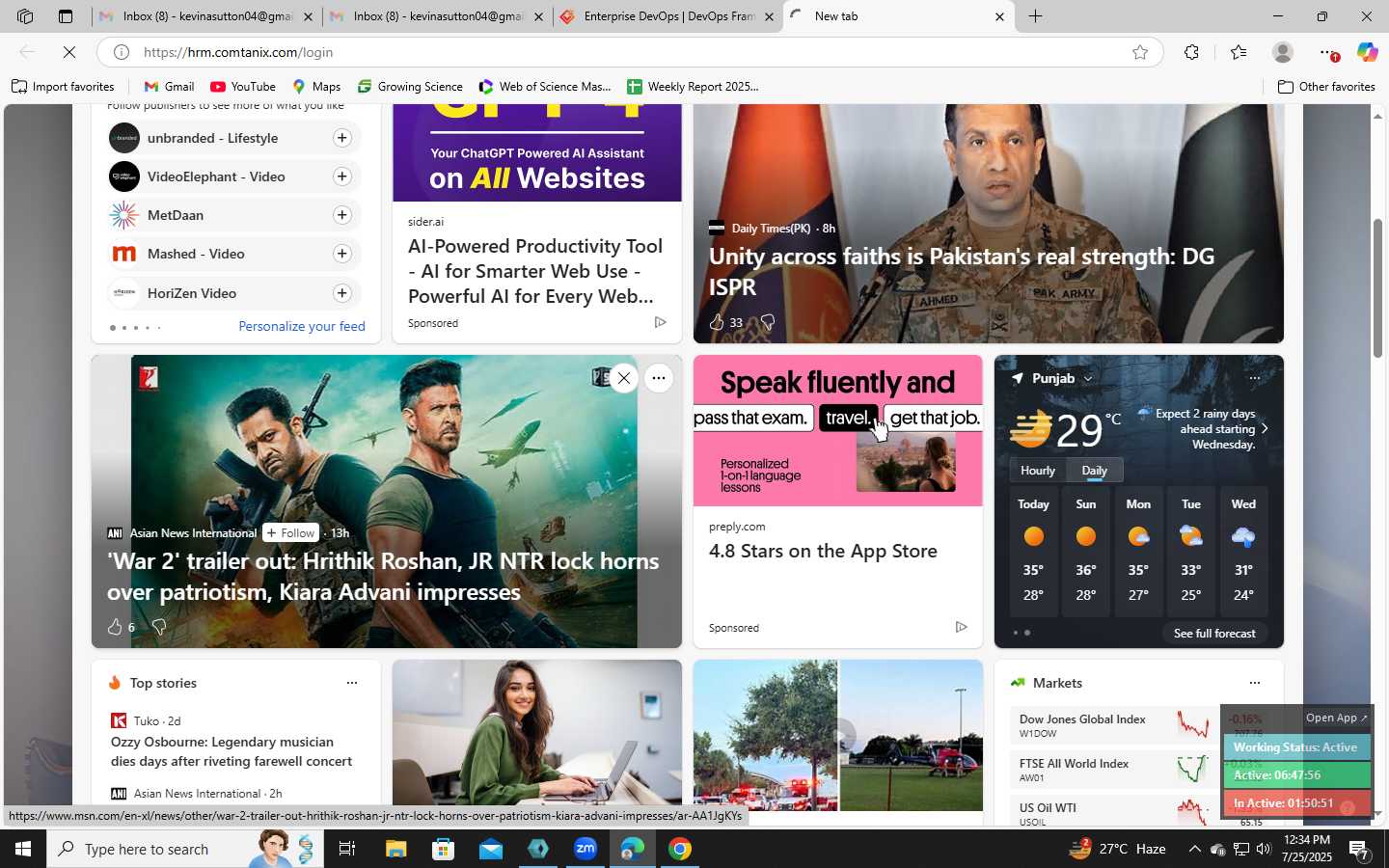Click Open App in tracker widget
1389x868 pixels.
click(x=1336, y=718)
